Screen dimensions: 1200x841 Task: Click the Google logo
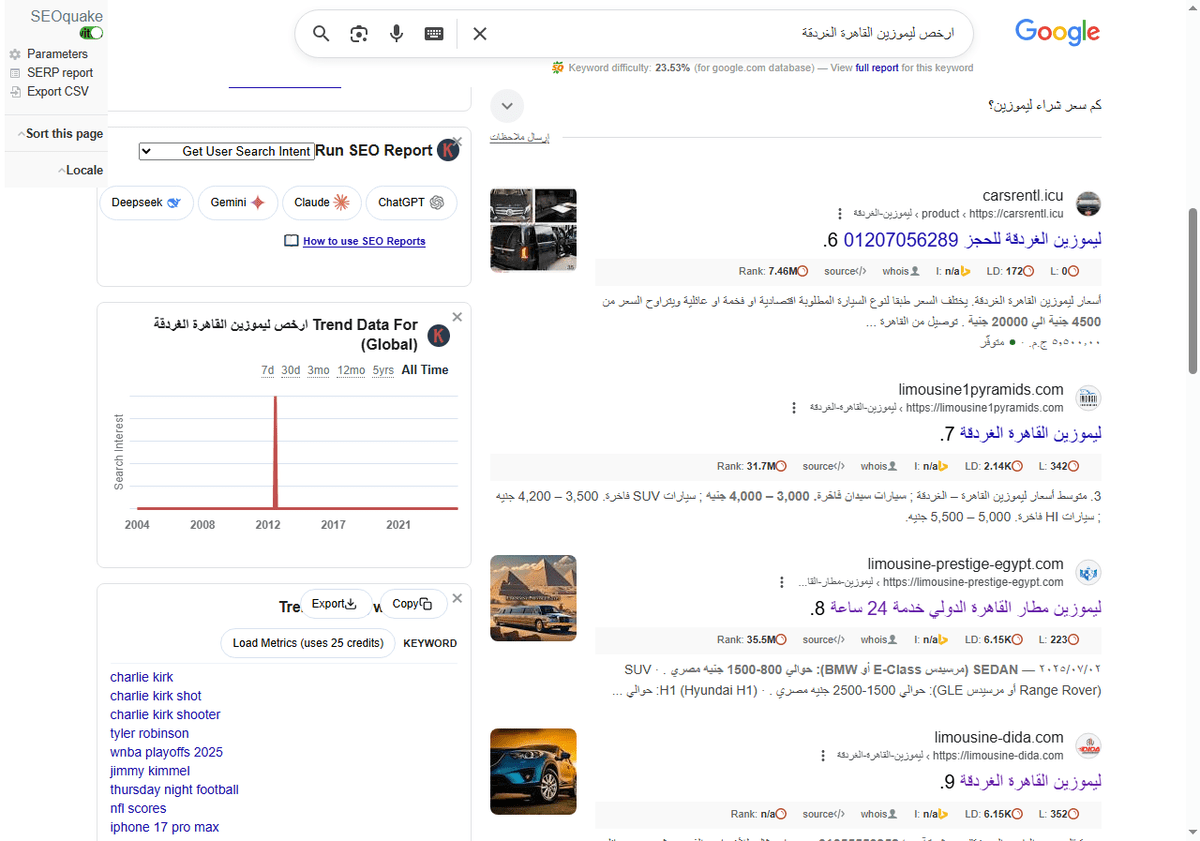pos(1057,32)
